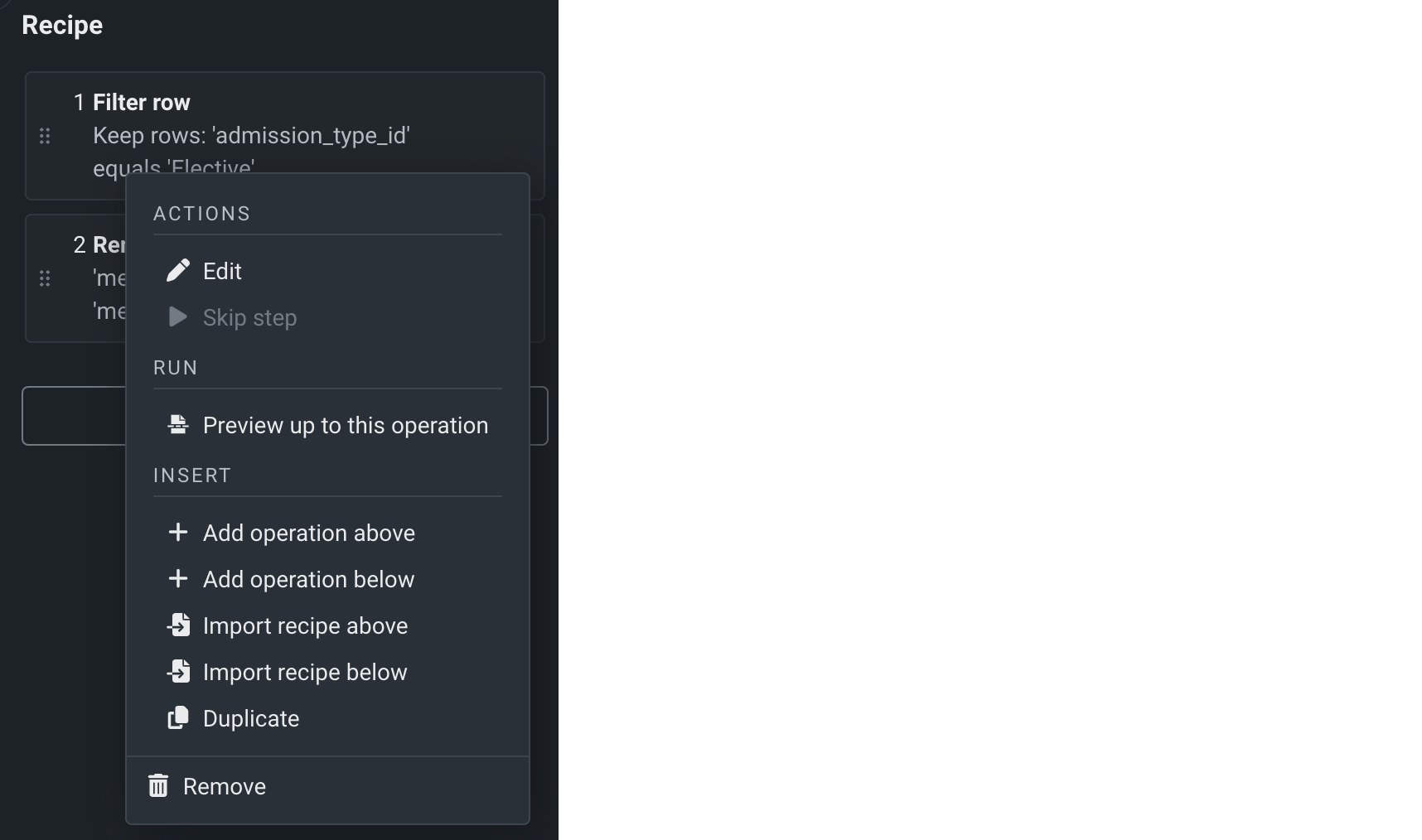
Task: Click the trash Remove icon
Action: [158, 786]
